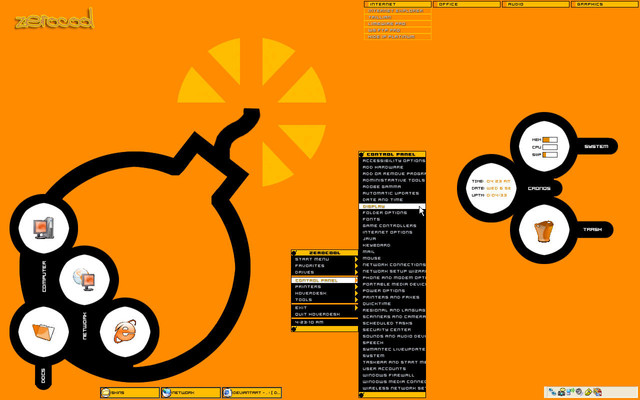The width and height of the screenshot is (640, 400).
Task: Launch Internet Explorer from the bomb dock
Action: pyautogui.click(x=125, y=331)
